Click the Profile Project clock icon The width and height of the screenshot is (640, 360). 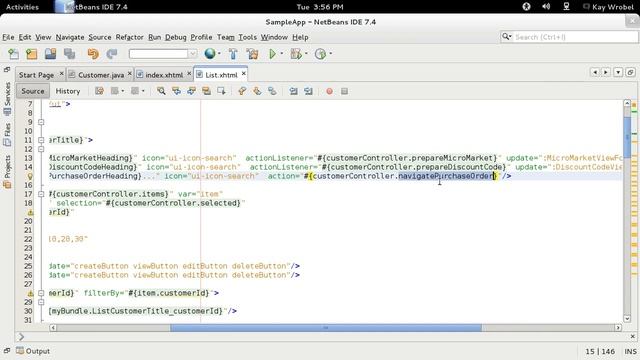point(320,54)
